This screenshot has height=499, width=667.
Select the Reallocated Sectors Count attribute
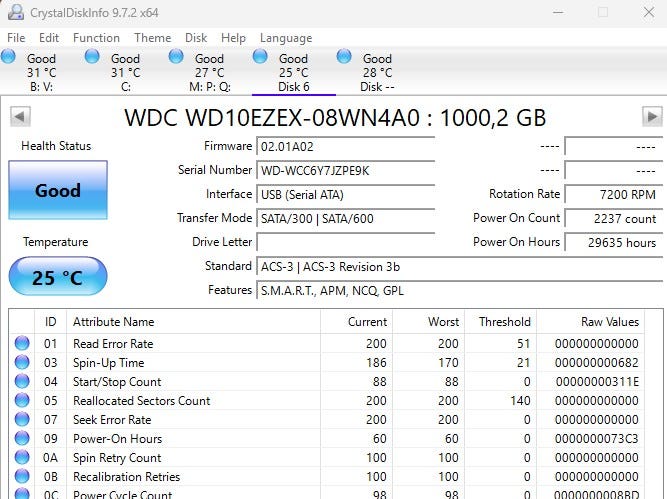tap(142, 400)
